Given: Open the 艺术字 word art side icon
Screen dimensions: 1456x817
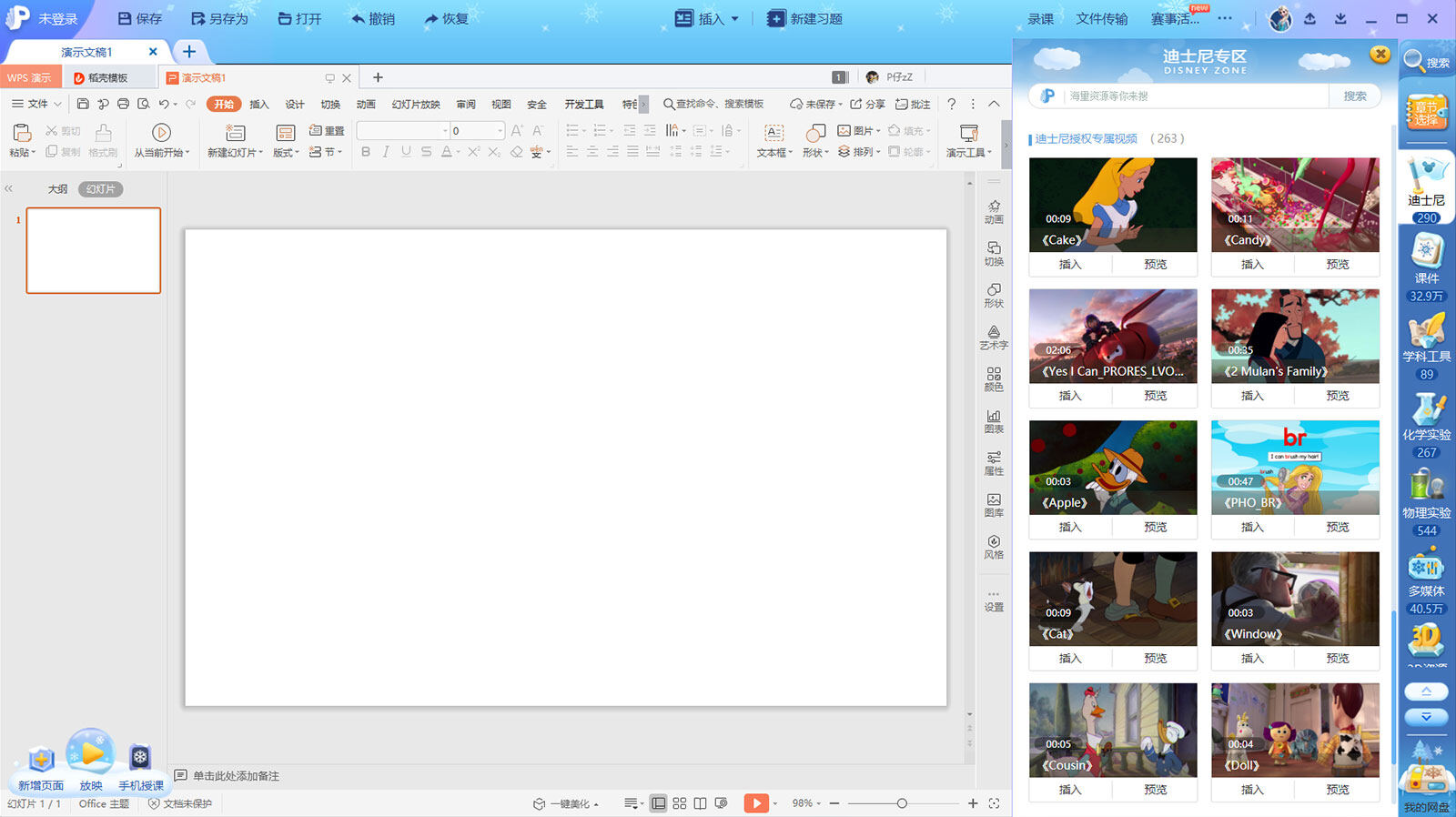Looking at the screenshot, I should click(994, 338).
